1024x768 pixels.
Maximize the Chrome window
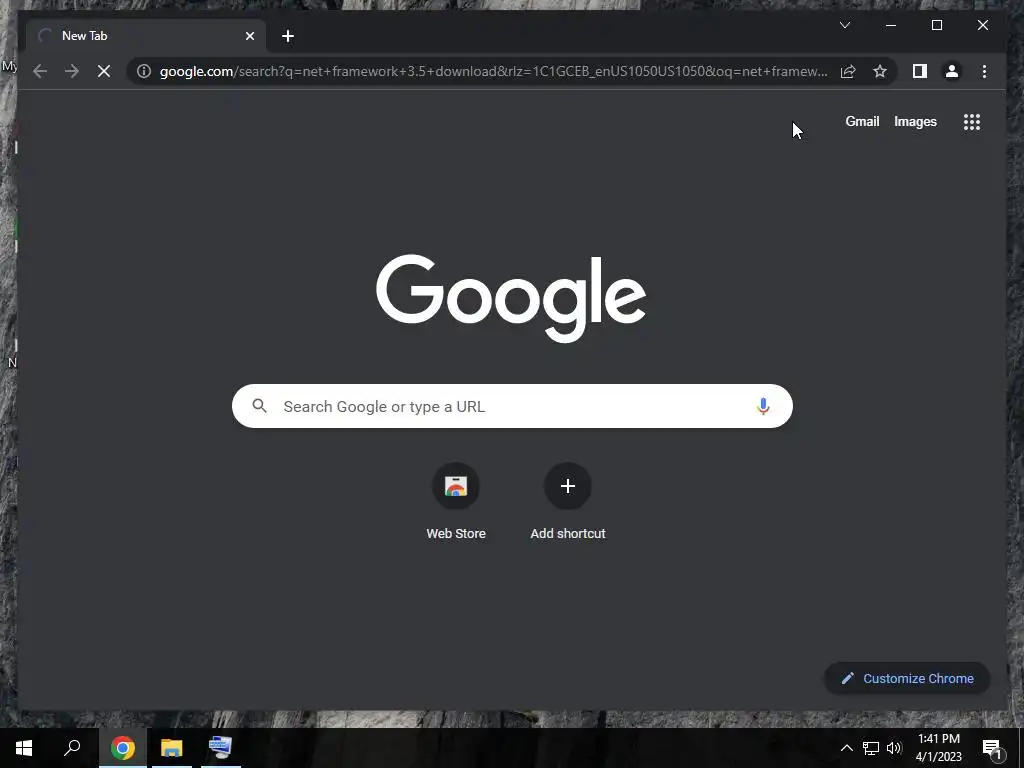936,25
